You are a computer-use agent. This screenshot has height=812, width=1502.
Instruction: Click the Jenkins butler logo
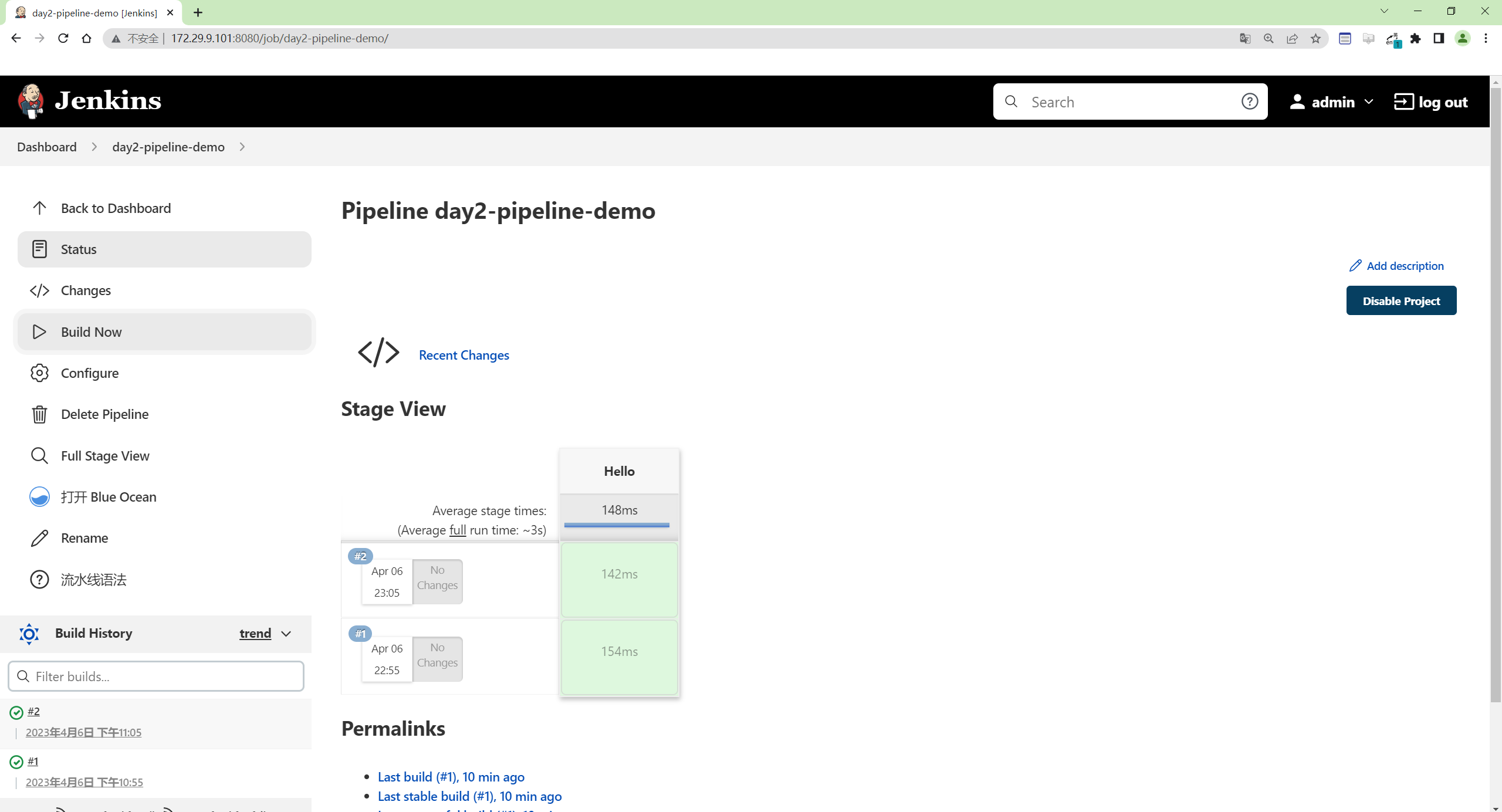point(31,101)
